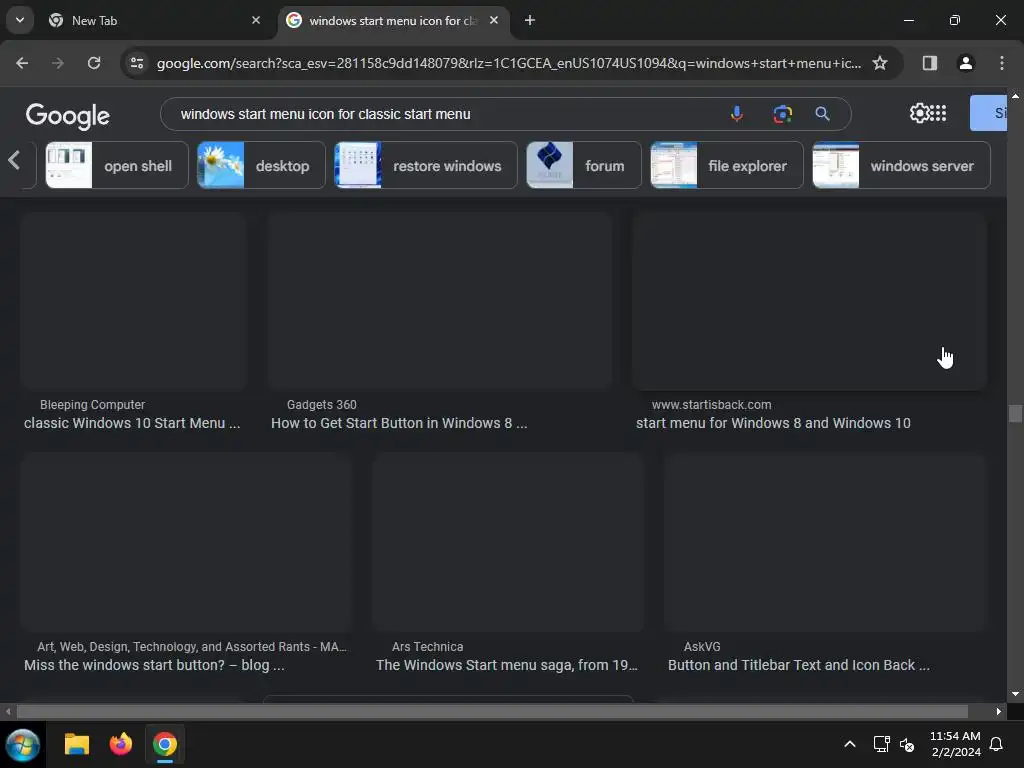This screenshot has width=1024, height=768.
Task: Filter images by file explorer chip
Action: [727, 165]
